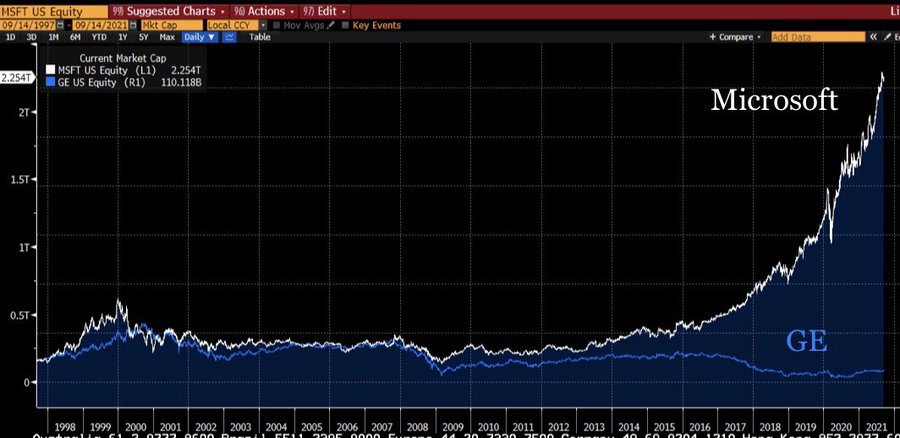The width and height of the screenshot is (900, 438).
Task: Select the YTD time range
Action: pos(98,36)
